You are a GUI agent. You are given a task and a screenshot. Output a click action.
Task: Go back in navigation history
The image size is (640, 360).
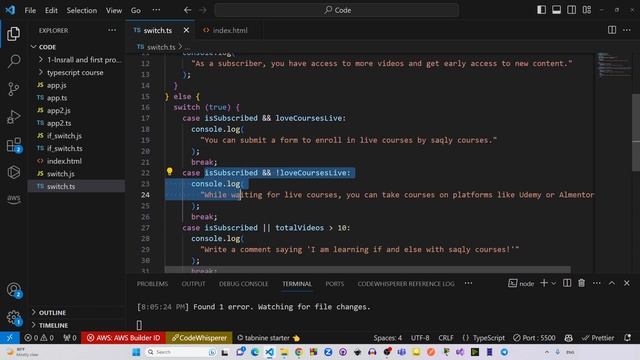coord(187,10)
